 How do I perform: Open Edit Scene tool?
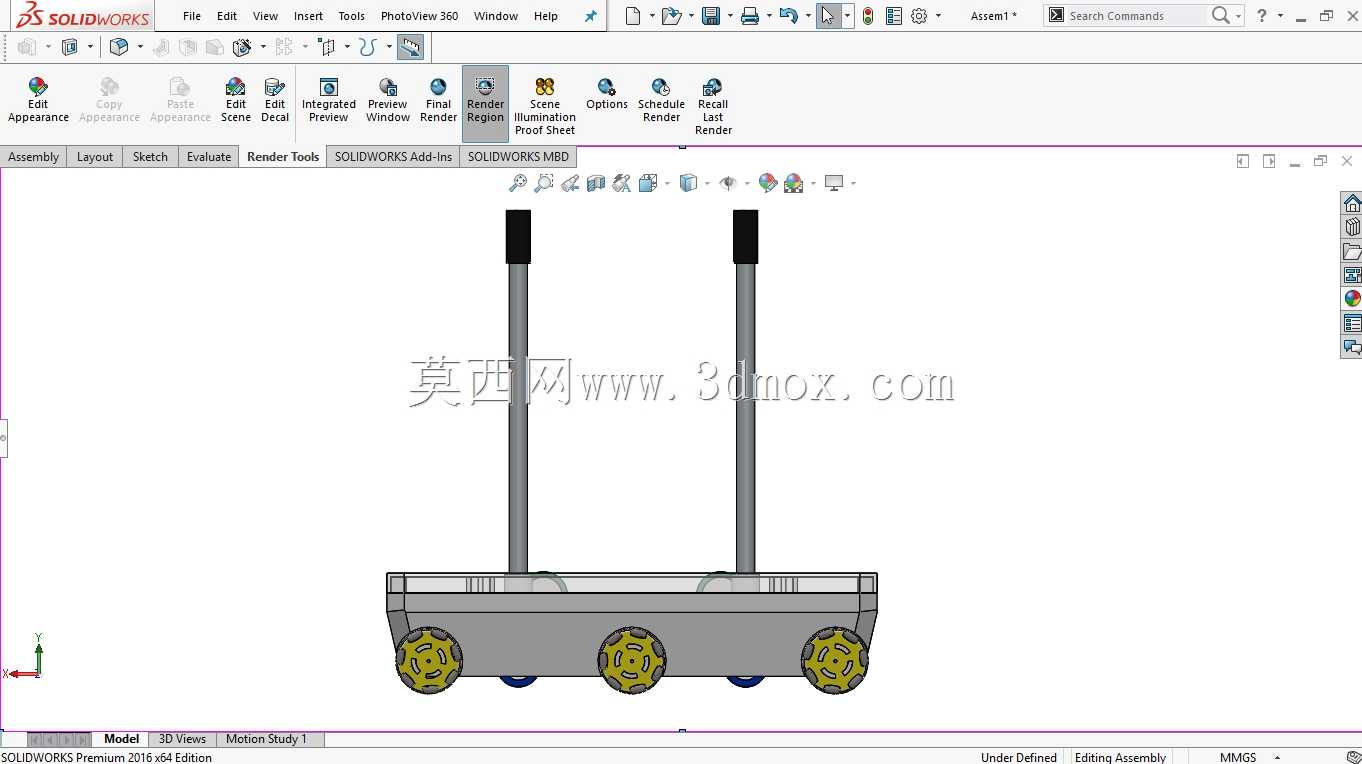coord(236,100)
